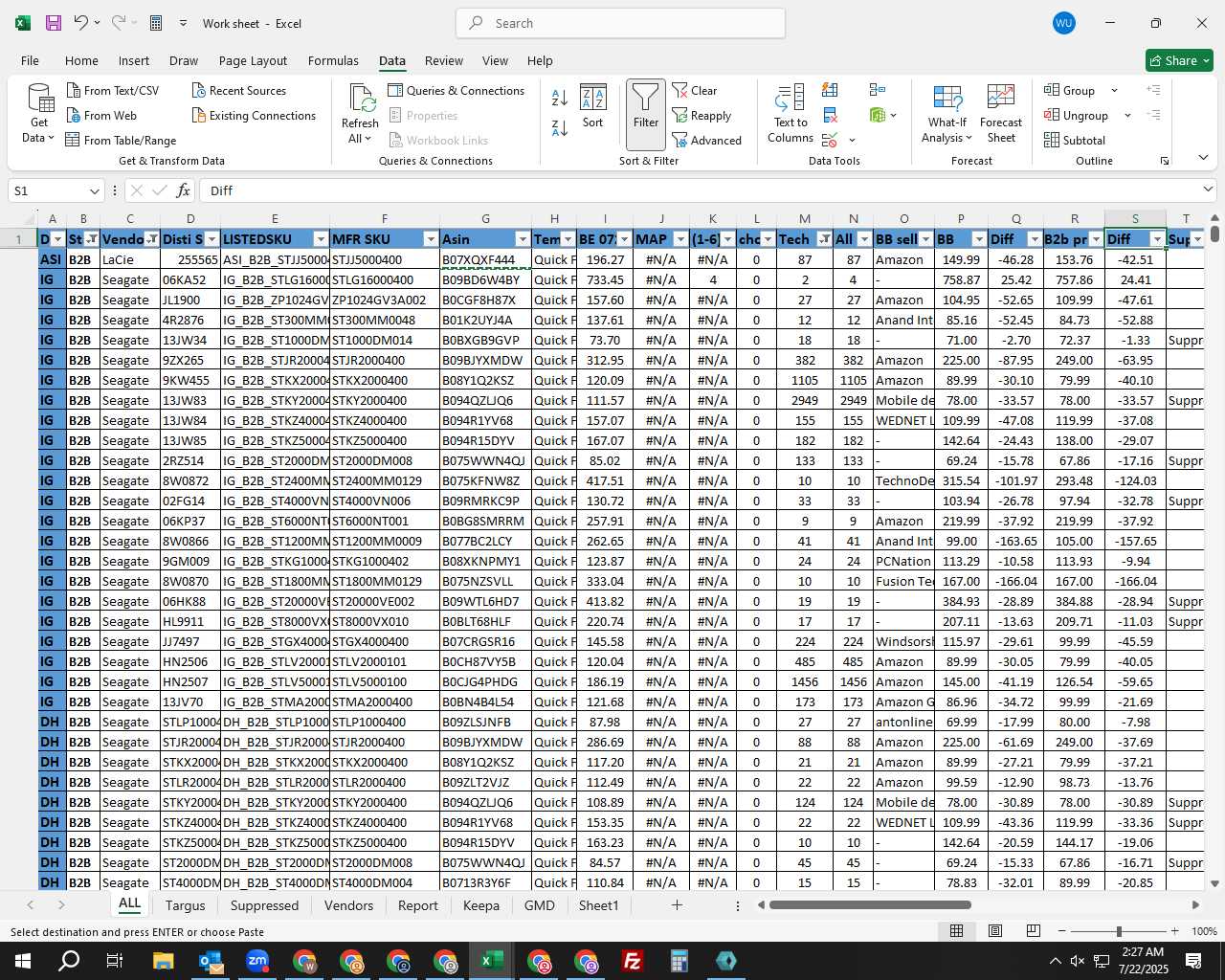The width and height of the screenshot is (1225, 980).
Task: Click the Search box in title bar
Action: coord(620,23)
